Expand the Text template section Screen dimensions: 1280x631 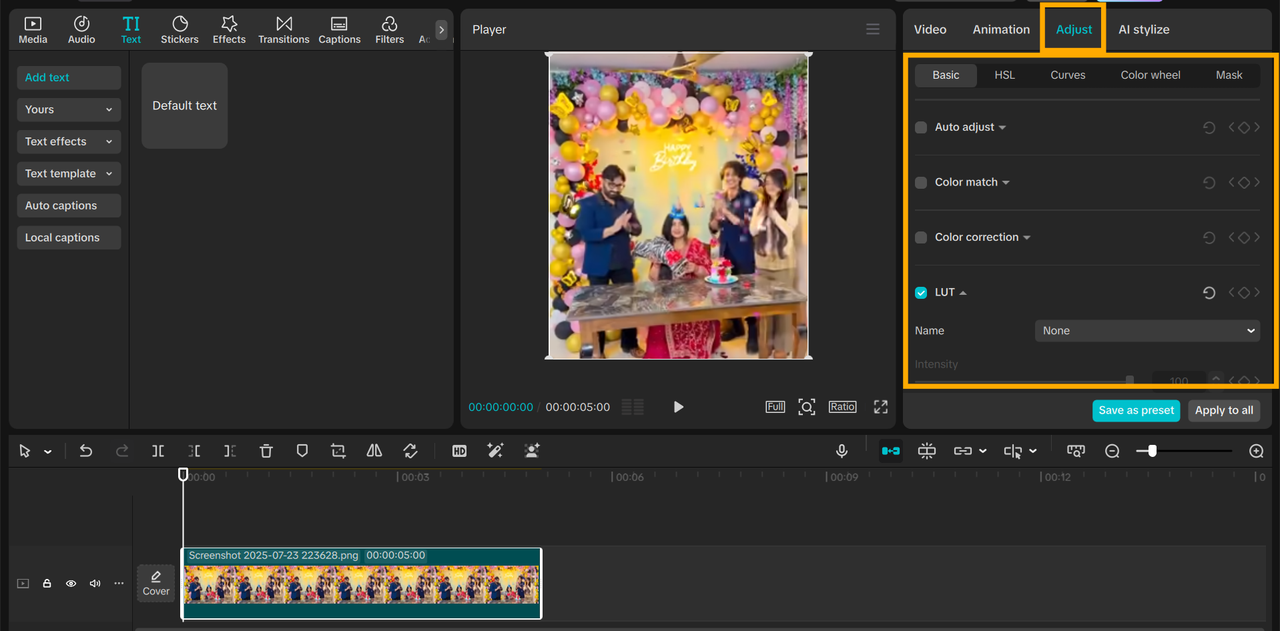click(x=68, y=174)
